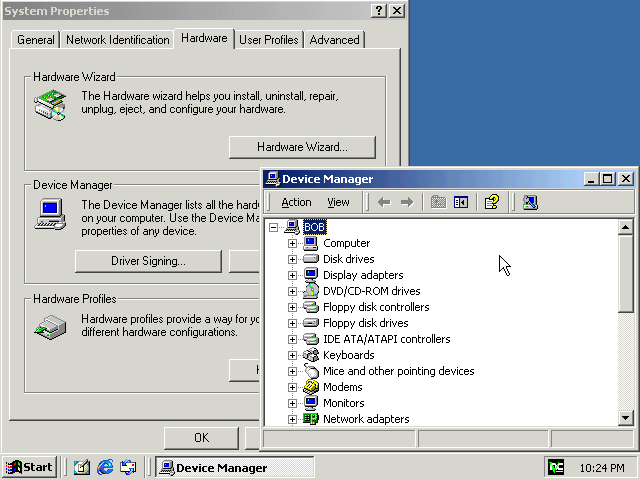Click the Hardware Wizard... button

point(302,147)
